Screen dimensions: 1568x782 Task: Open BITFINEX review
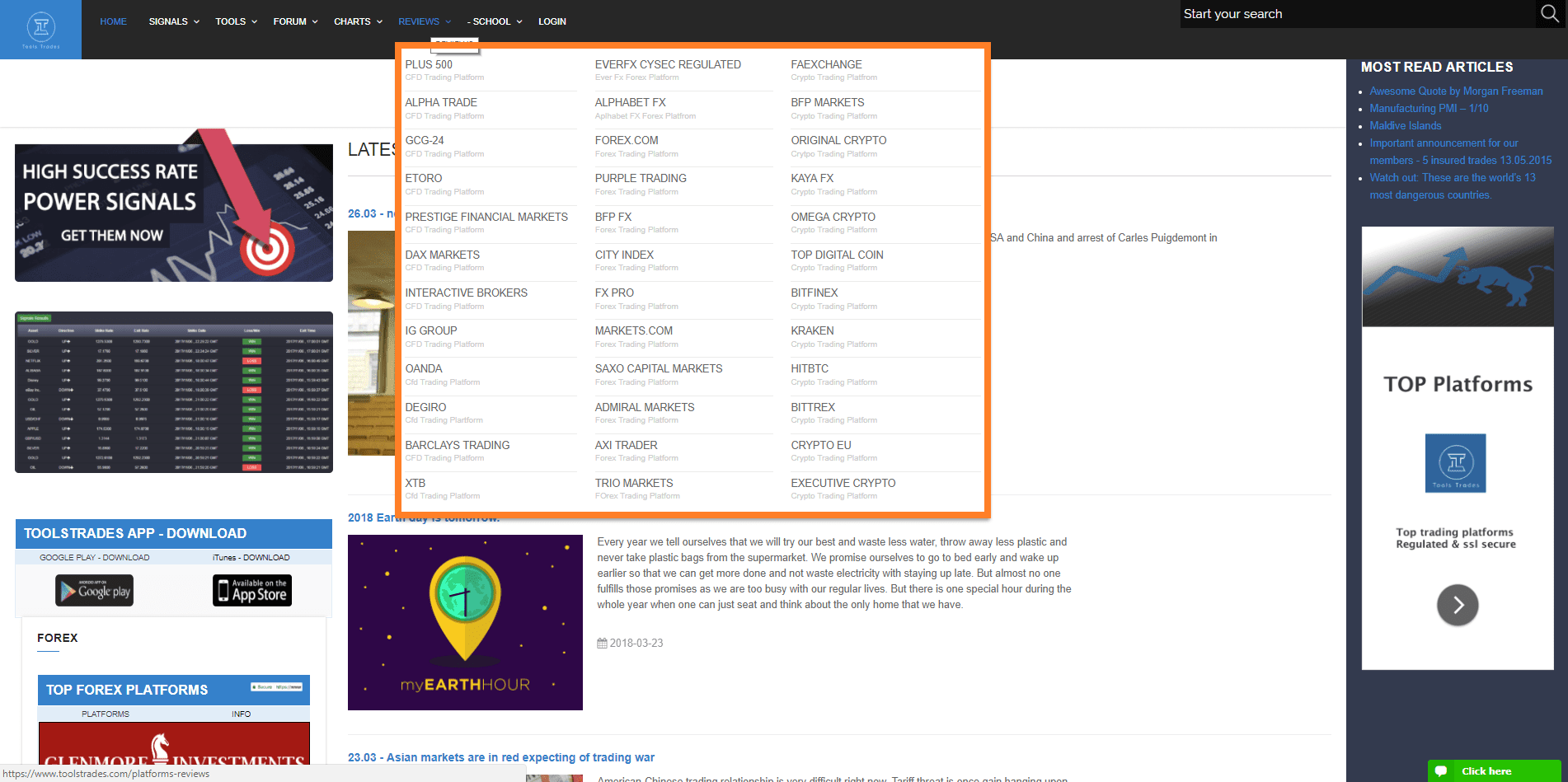(x=815, y=293)
